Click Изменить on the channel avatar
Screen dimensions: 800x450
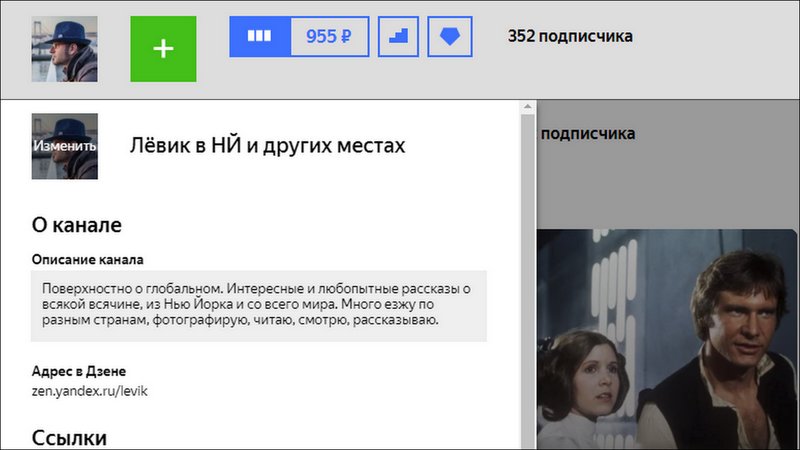coord(65,146)
